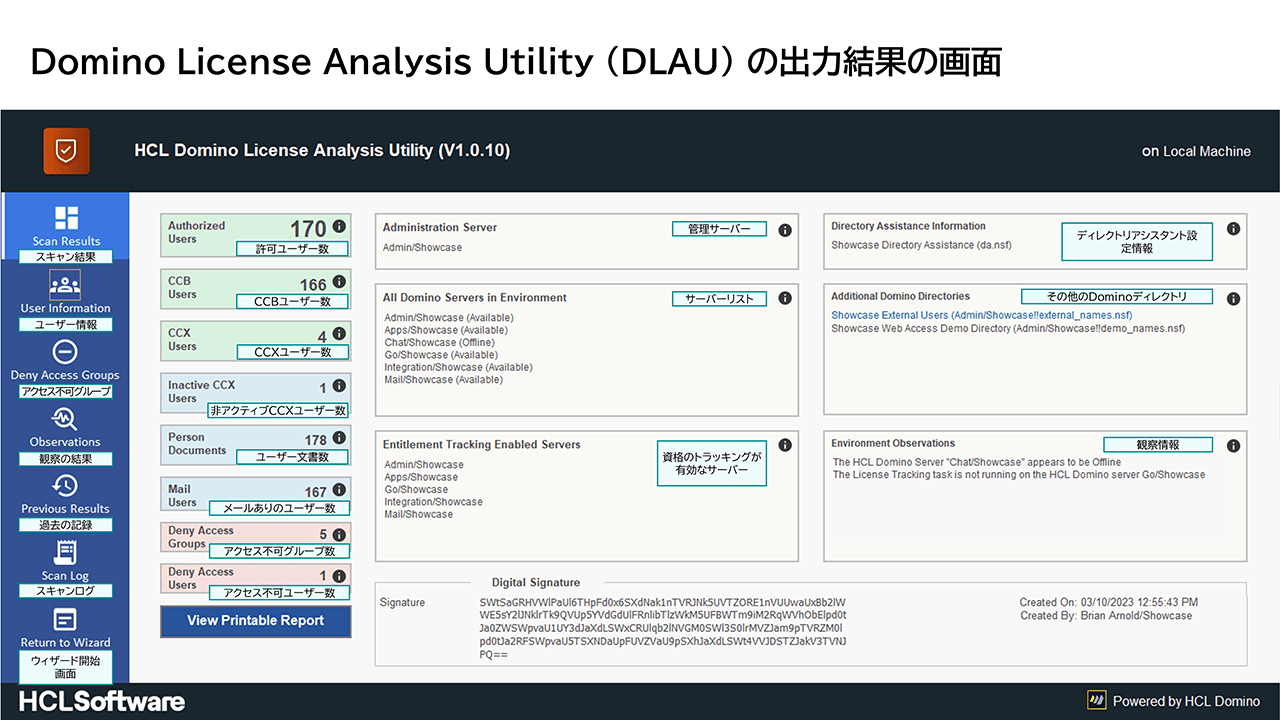Click the Created On timestamp

pyautogui.click(x=1108, y=602)
